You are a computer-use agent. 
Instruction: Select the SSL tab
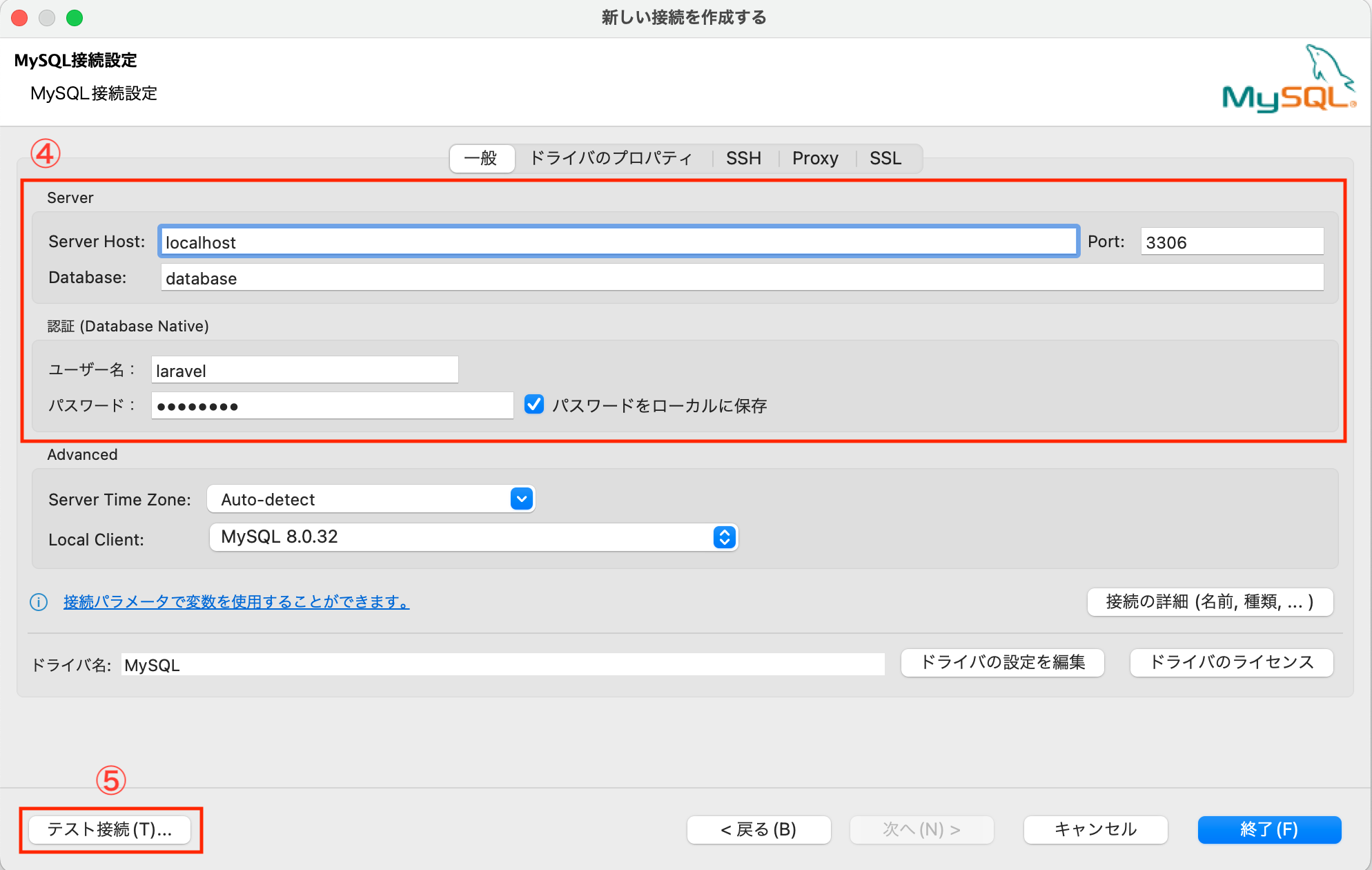coord(885,158)
